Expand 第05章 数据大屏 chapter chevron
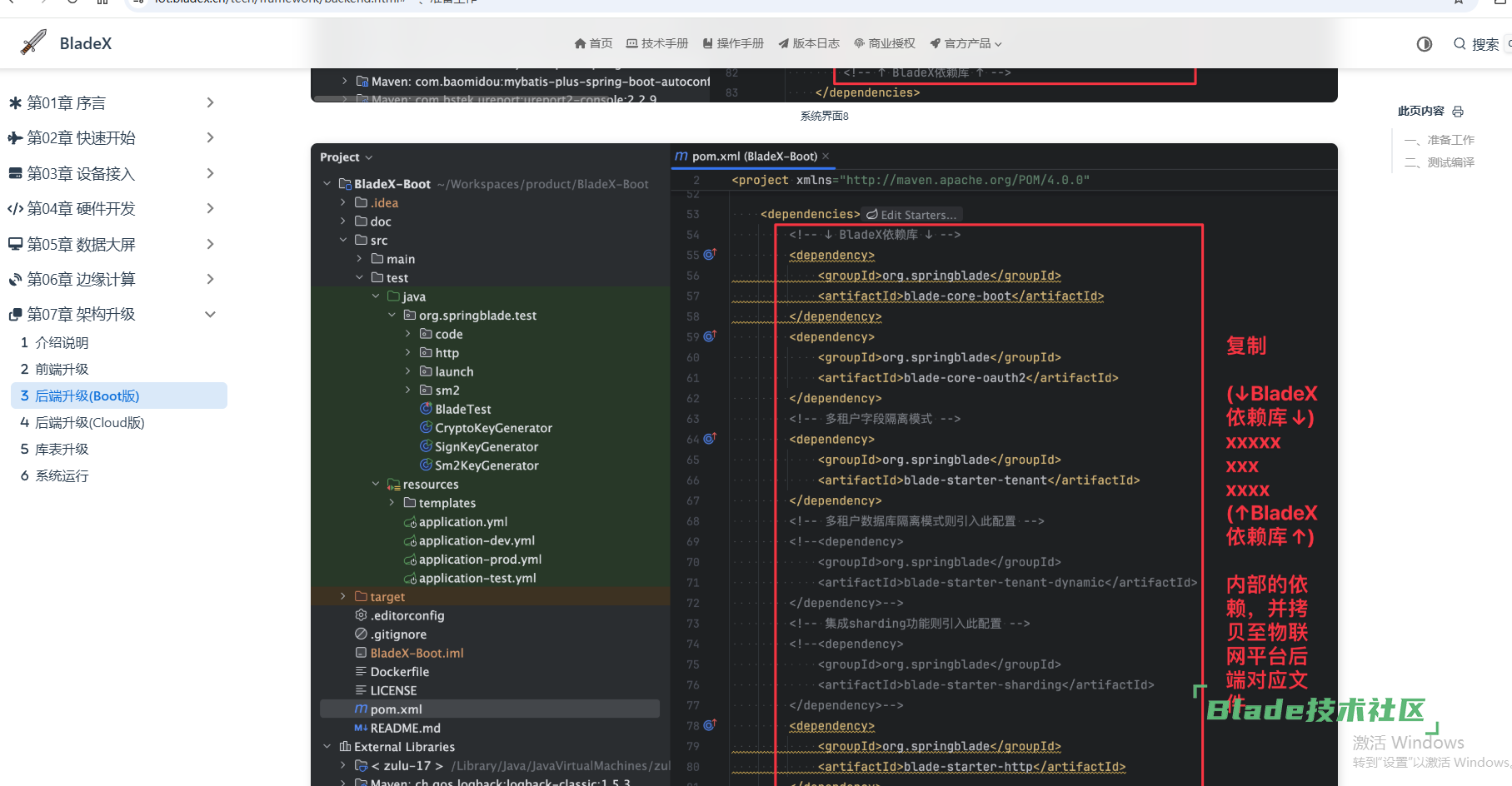This screenshot has height=786, width=1512. coord(210,244)
